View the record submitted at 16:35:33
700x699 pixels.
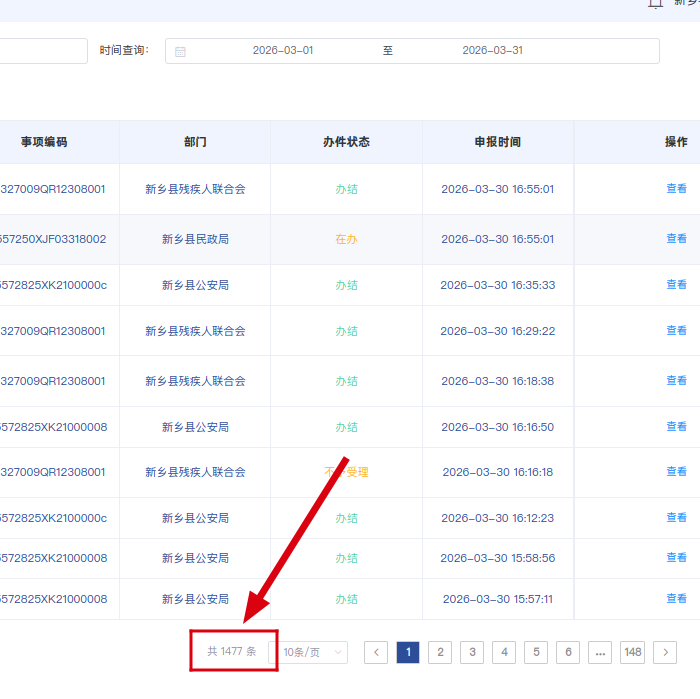676,285
